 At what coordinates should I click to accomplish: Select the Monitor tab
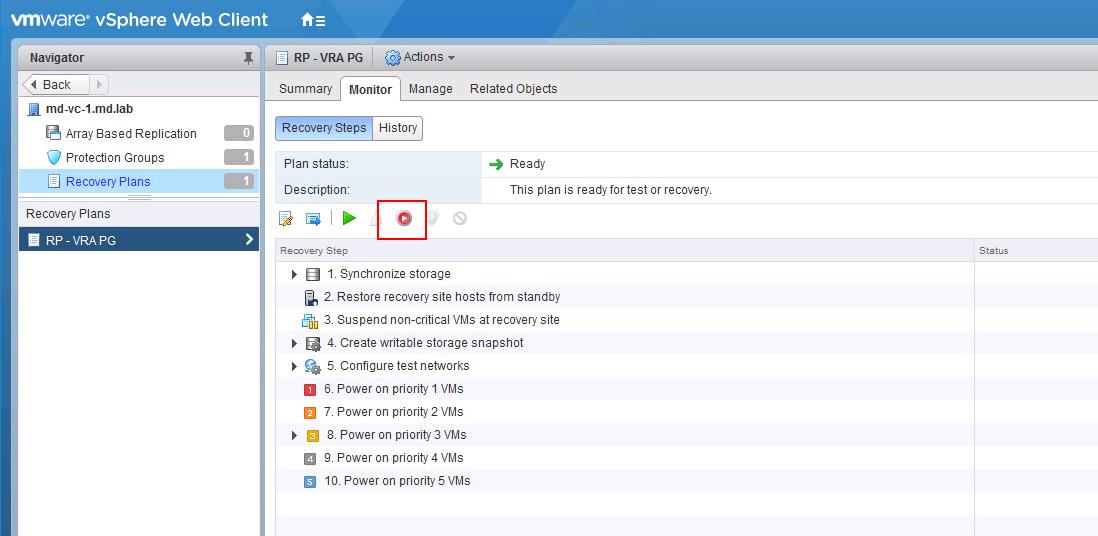pyautogui.click(x=370, y=89)
